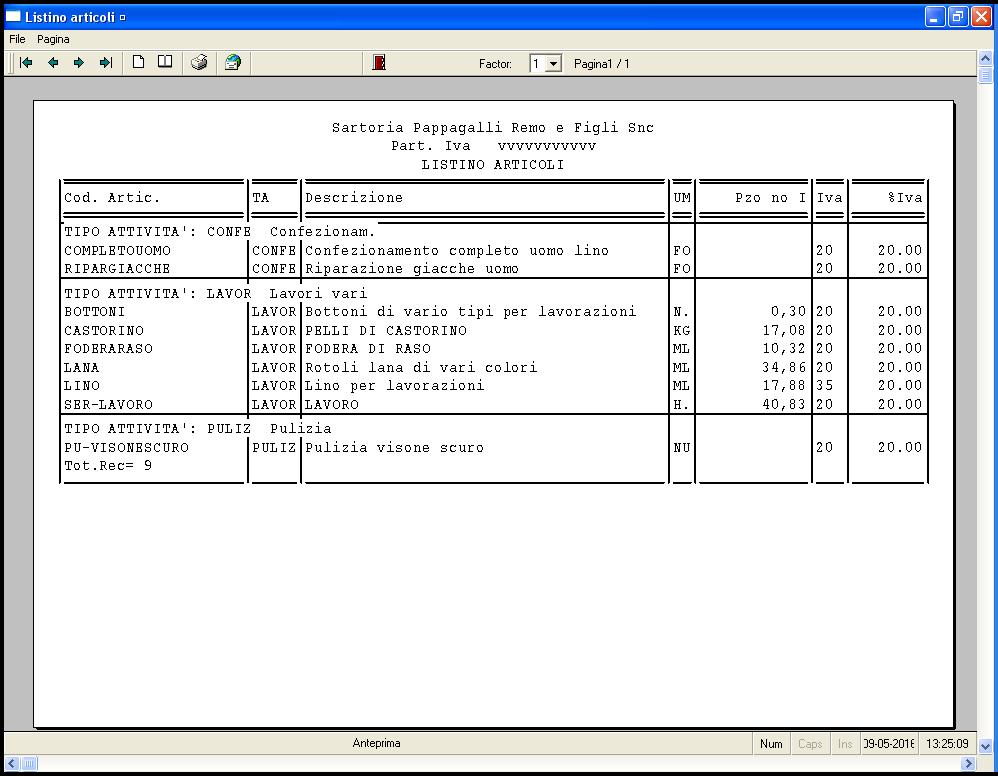Click the 'LISTINO ARTICOLI' heading

pos(493,165)
